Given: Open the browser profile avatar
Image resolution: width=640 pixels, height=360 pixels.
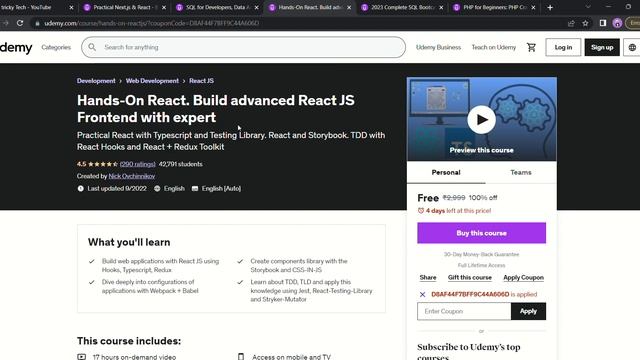Looking at the screenshot, I should point(617,23).
